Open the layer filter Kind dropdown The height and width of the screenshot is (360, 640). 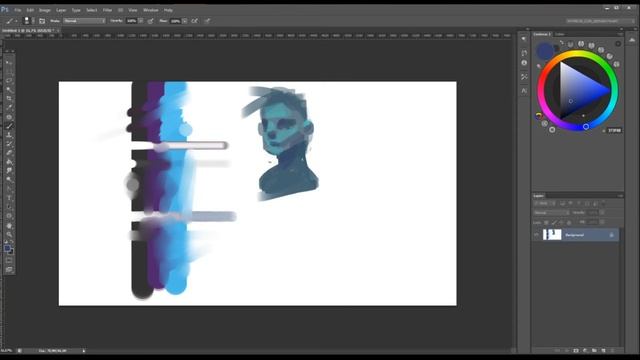tap(544, 203)
